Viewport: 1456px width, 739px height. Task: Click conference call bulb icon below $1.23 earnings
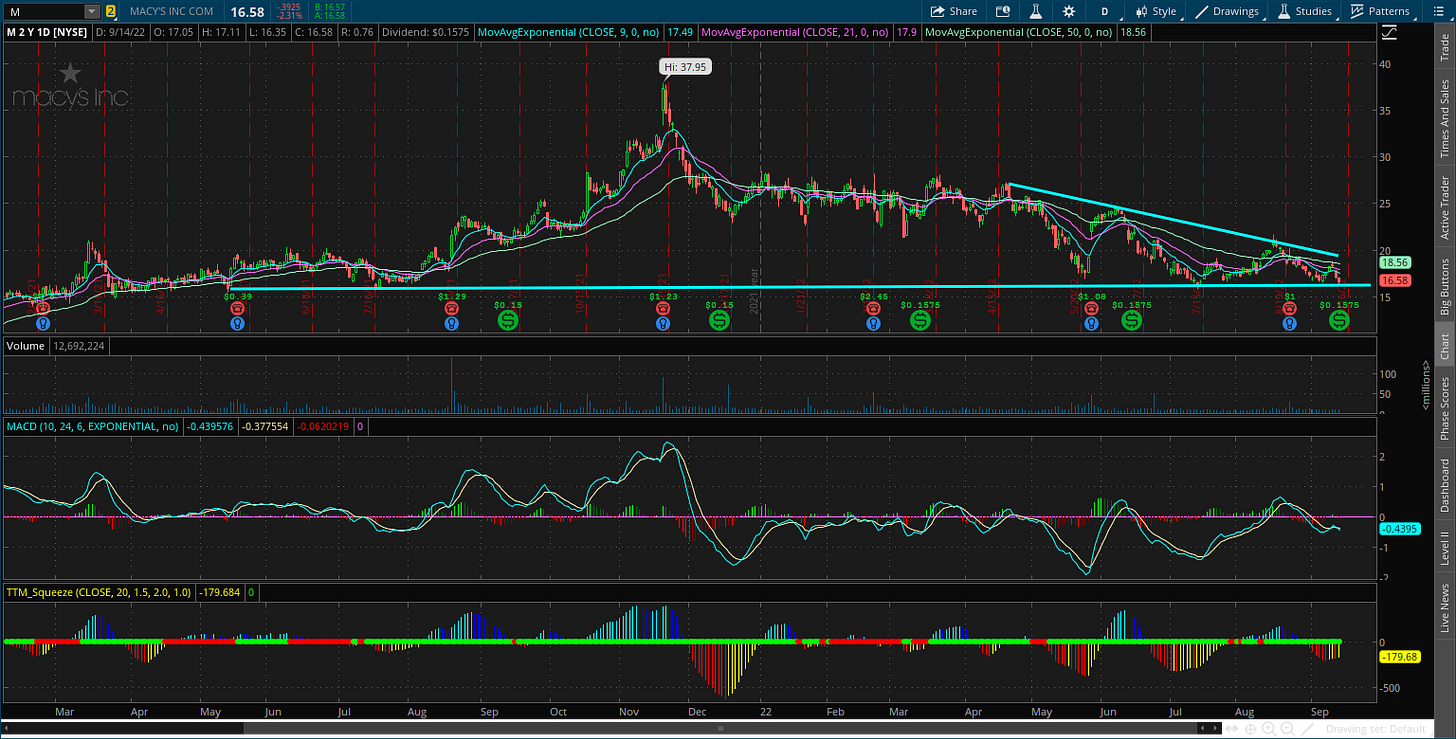662,323
